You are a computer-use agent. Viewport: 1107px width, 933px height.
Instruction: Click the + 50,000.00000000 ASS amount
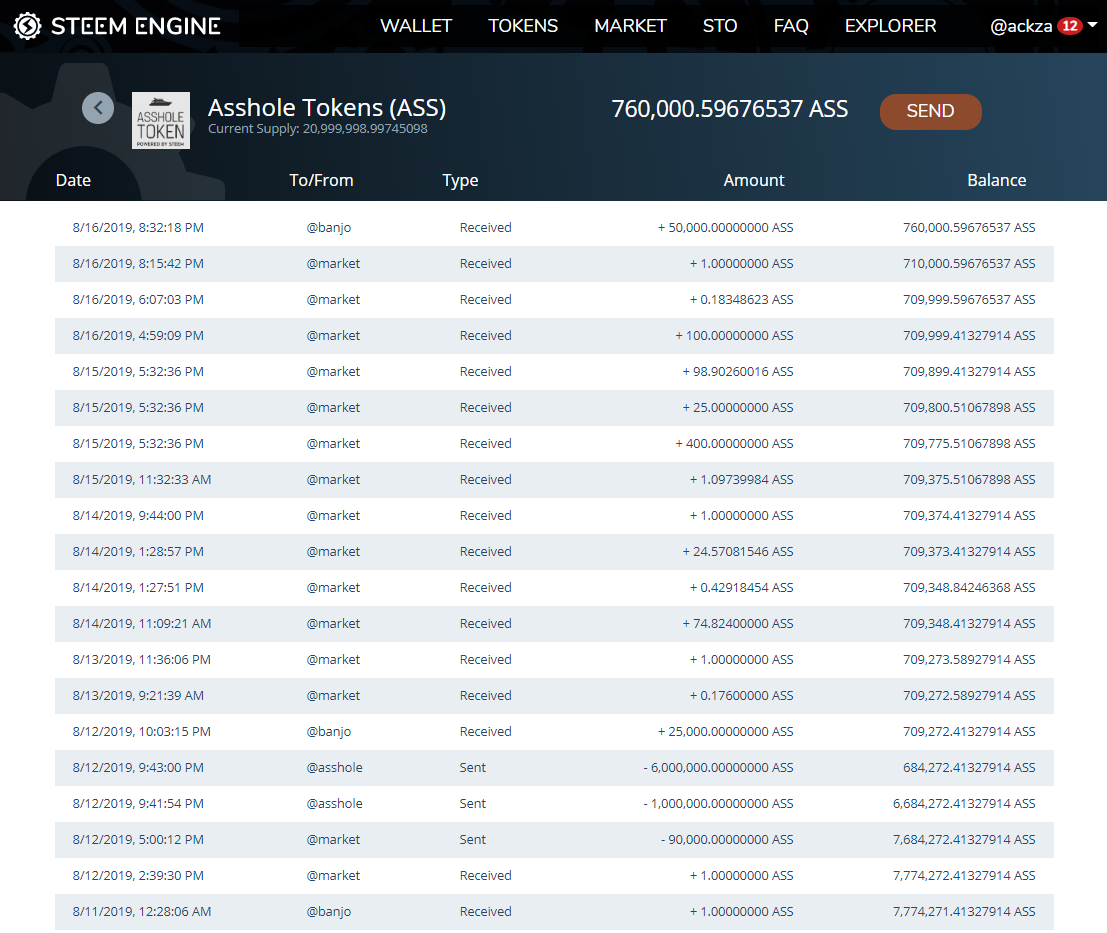pyautogui.click(x=725, y=227)
